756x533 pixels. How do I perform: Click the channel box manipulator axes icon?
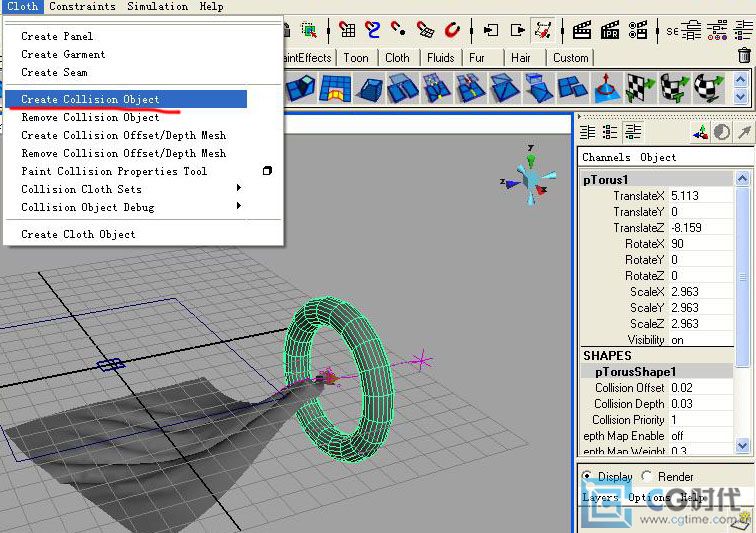701,132
